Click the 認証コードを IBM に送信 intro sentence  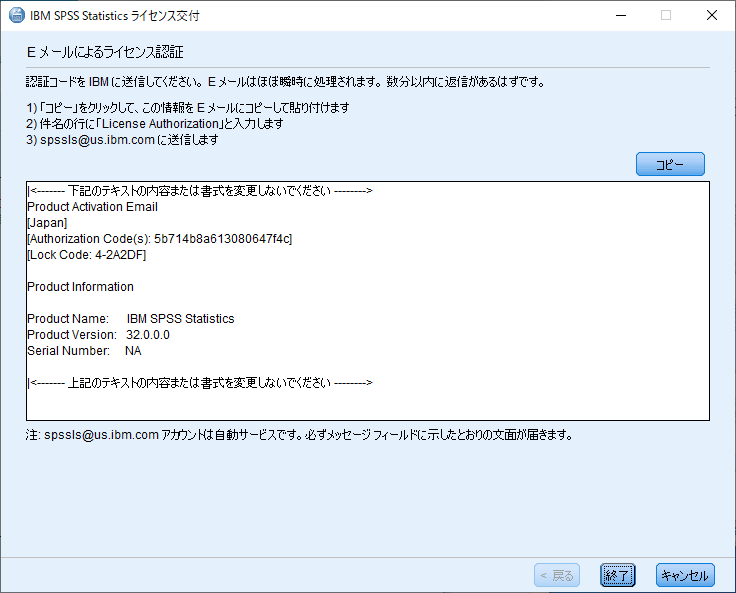[285, 82]
